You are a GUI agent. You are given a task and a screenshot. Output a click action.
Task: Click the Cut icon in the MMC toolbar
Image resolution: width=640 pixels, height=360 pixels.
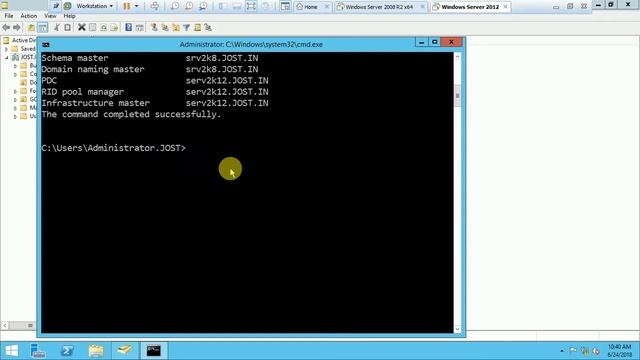[56, 27]
